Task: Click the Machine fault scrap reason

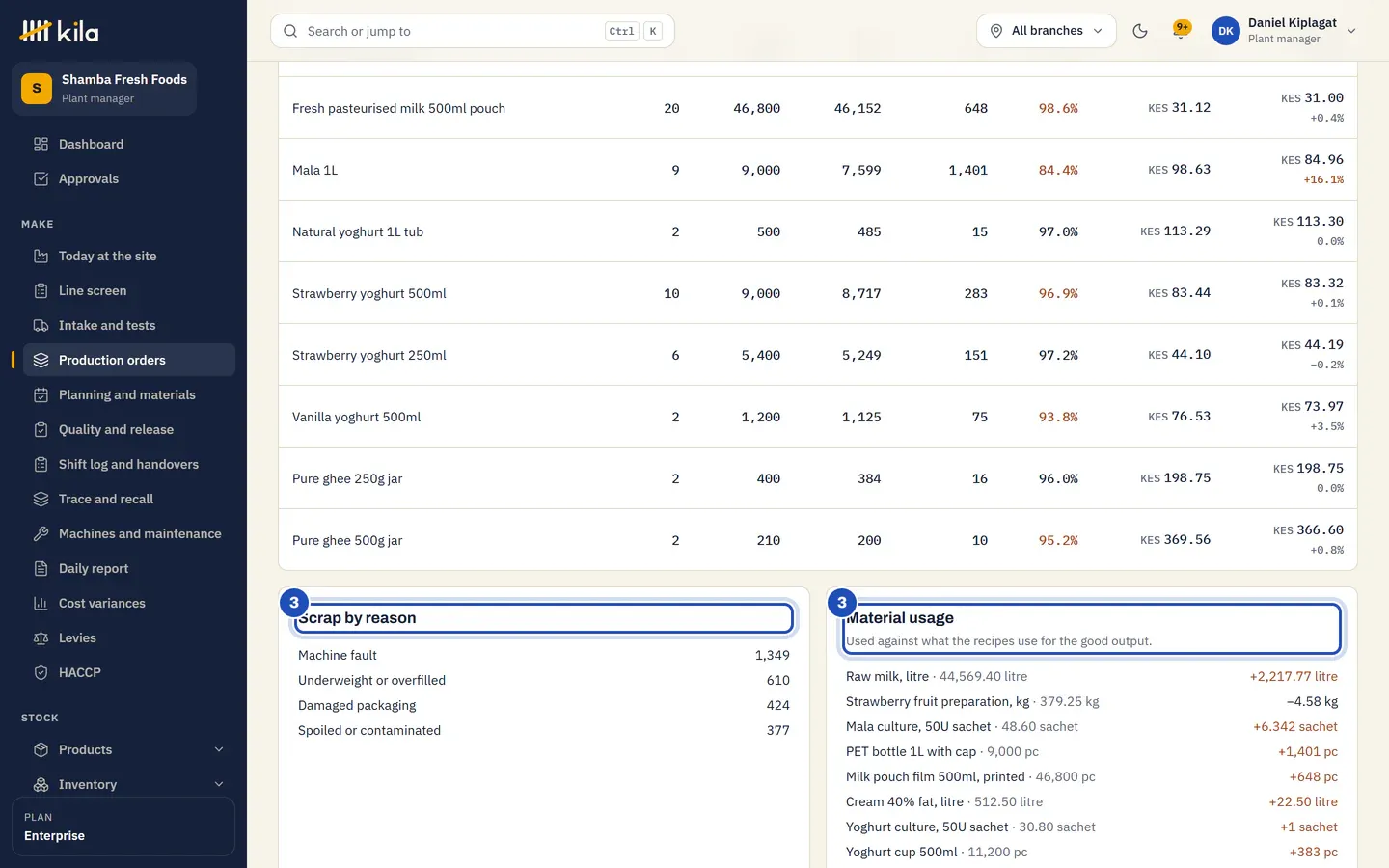Action: (x=338, y=656)
